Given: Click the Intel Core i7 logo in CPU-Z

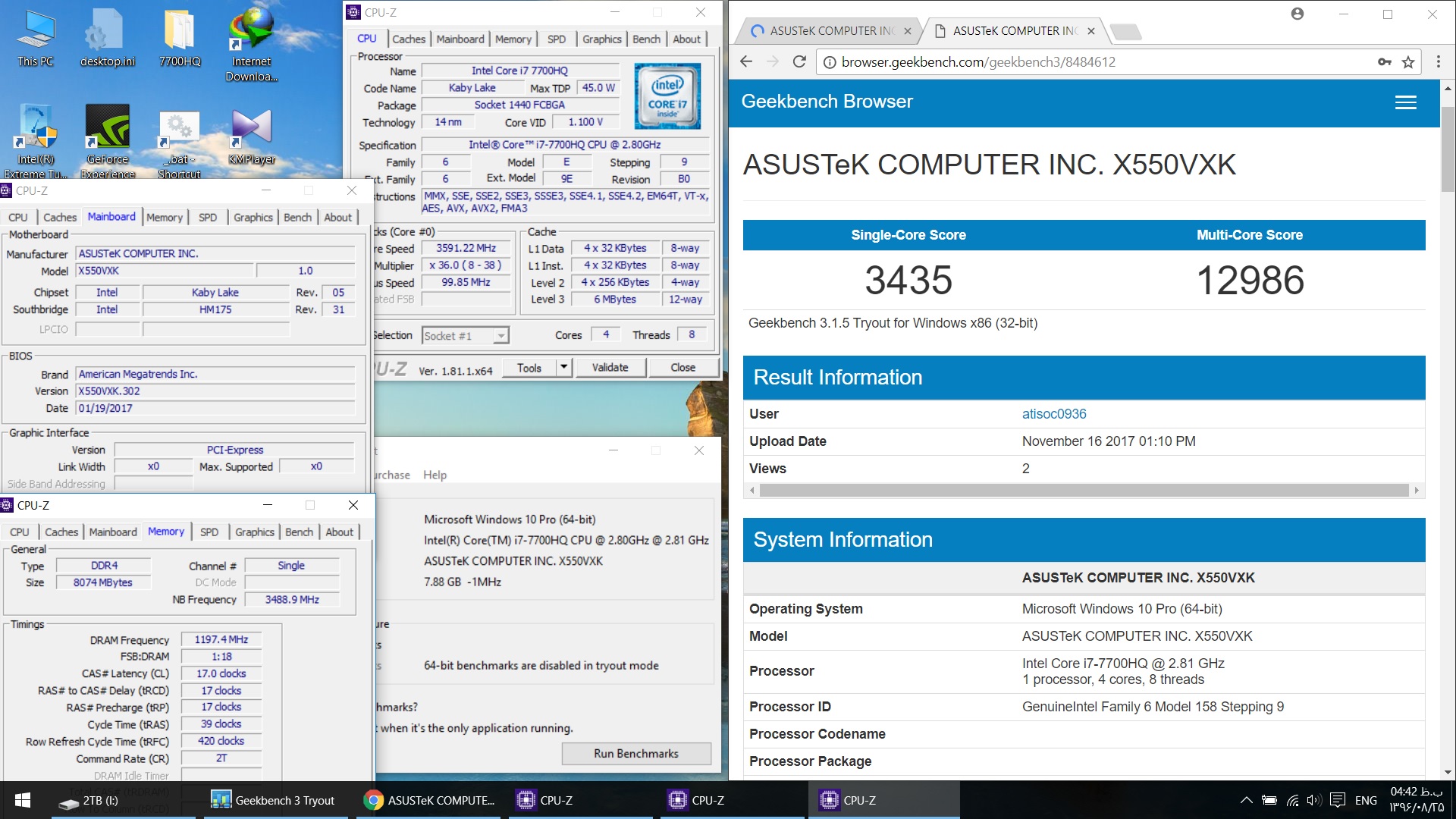Looking at the screenshot, I should tap(667, 96).
